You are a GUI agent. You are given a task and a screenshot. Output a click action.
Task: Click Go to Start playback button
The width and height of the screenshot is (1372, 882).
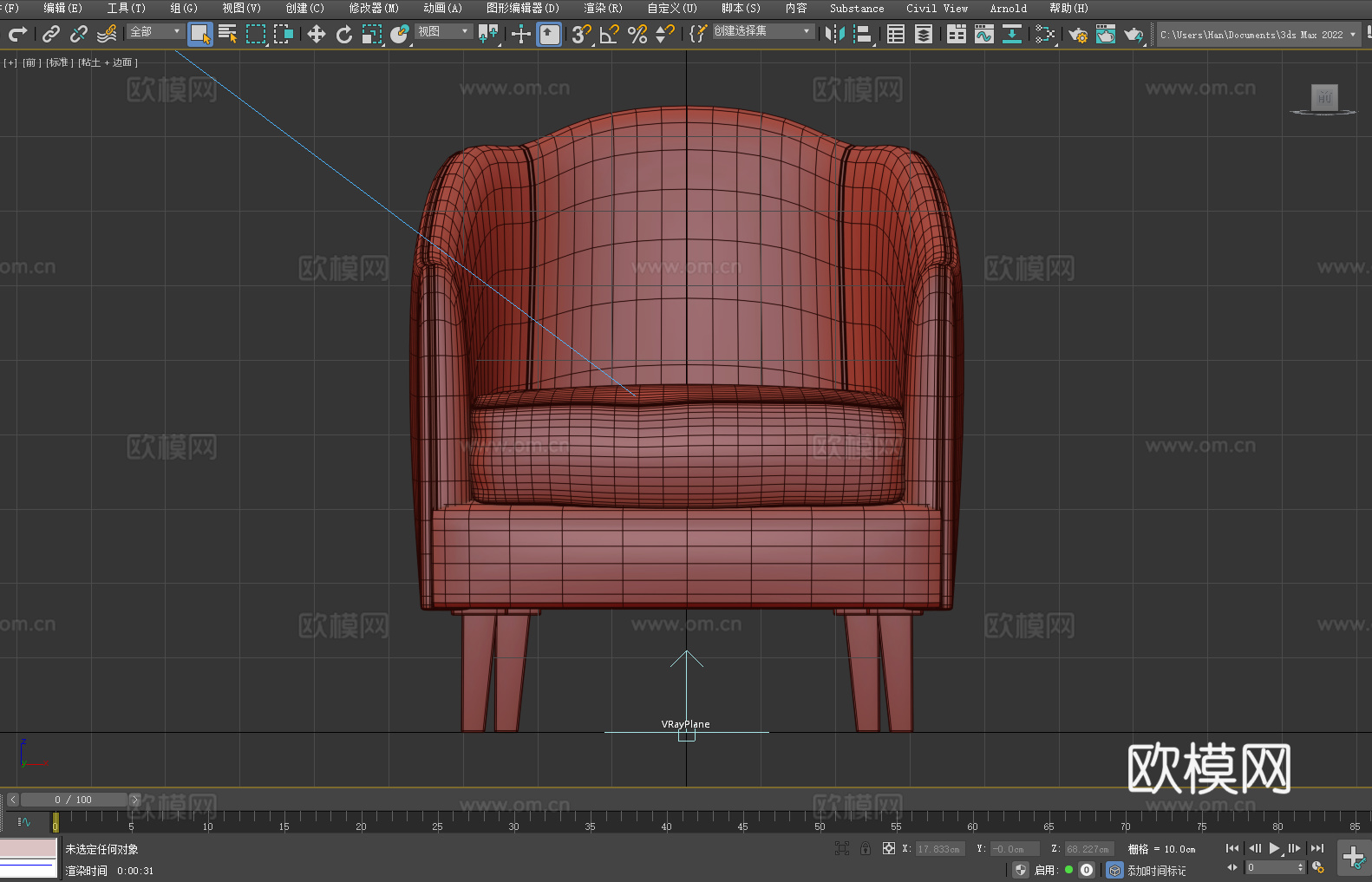pos(1232,848)
